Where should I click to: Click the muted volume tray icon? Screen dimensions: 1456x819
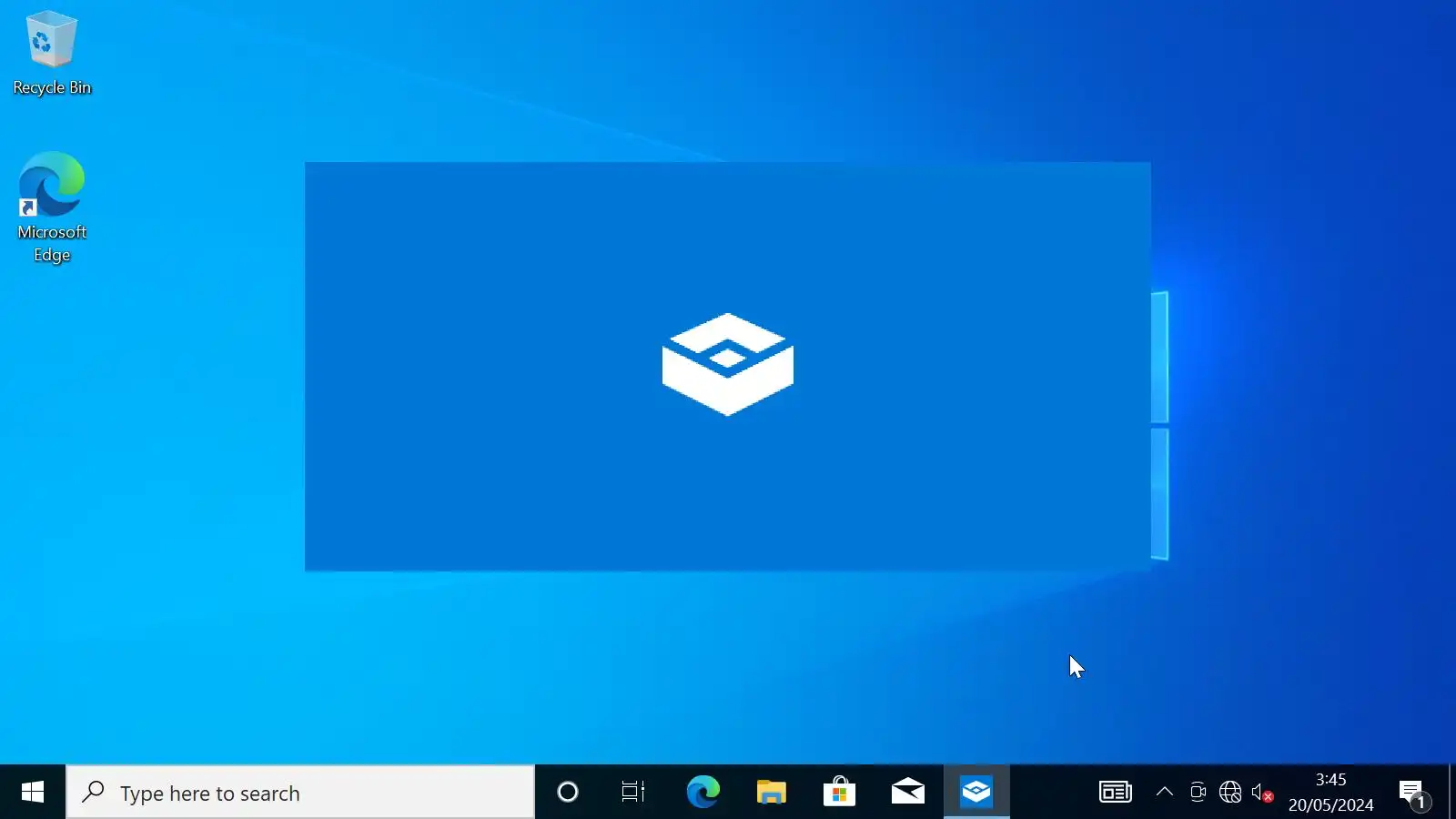(1262, 793)
